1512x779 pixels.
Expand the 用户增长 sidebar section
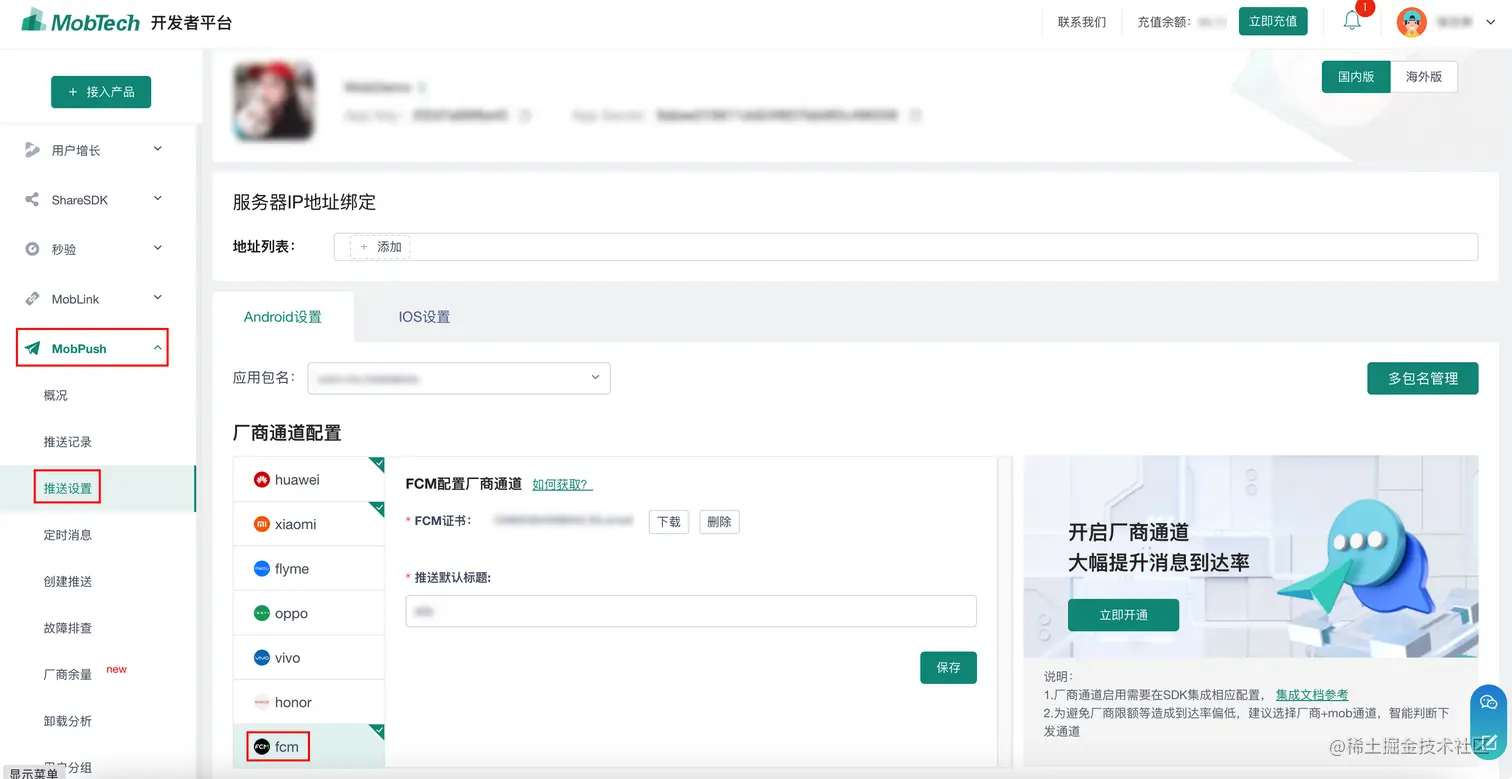click(x=91, y=148)
